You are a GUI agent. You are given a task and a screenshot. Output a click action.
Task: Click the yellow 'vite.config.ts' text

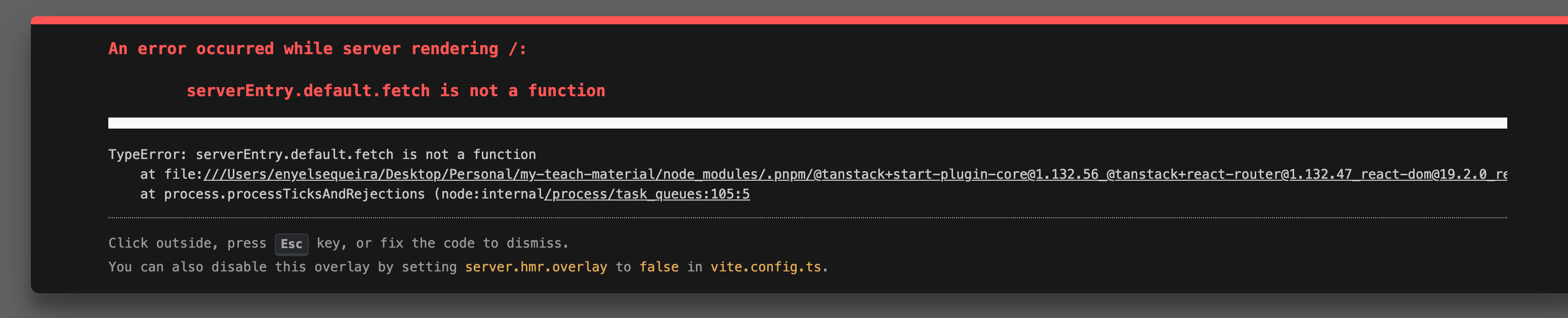tap(765, 267)
